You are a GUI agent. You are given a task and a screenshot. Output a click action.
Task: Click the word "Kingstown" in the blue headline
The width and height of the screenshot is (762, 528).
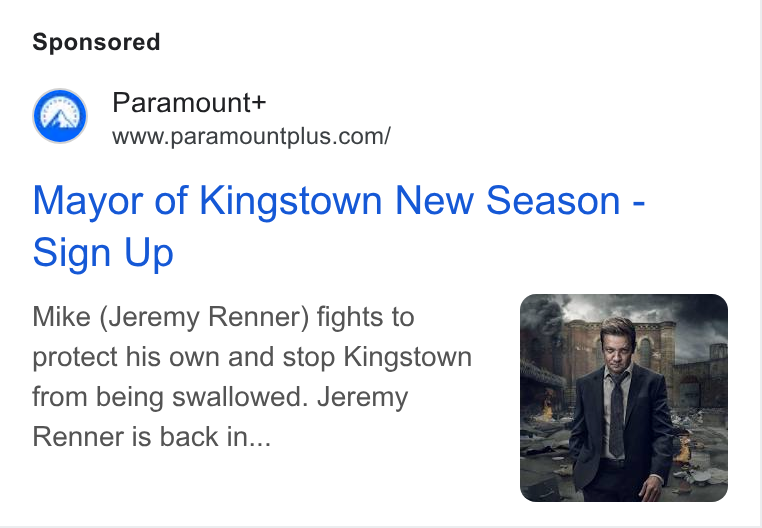click(291, 201)
